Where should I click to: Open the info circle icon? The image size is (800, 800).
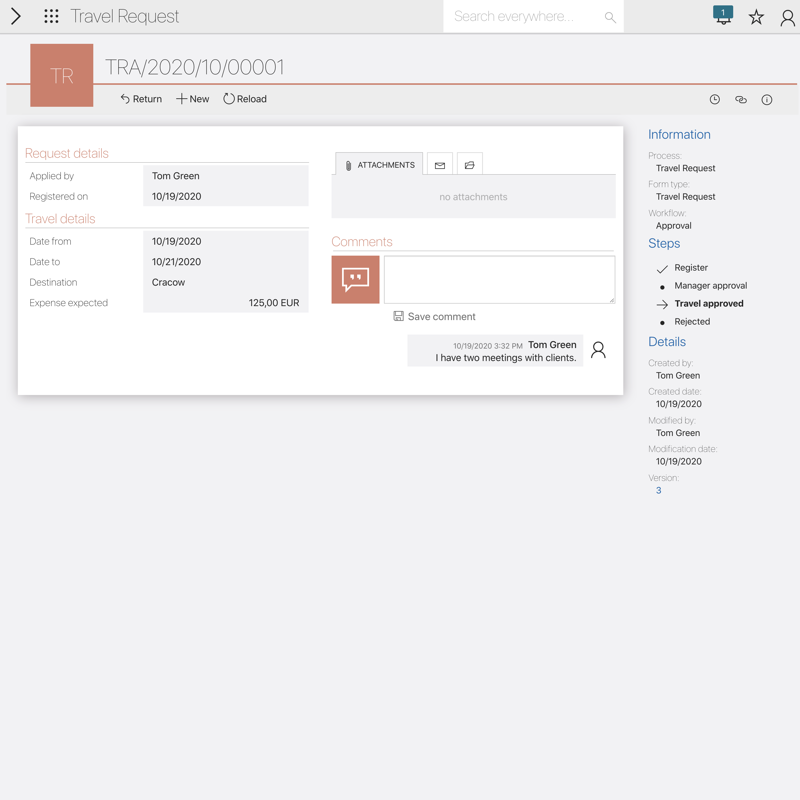[767, 100]
